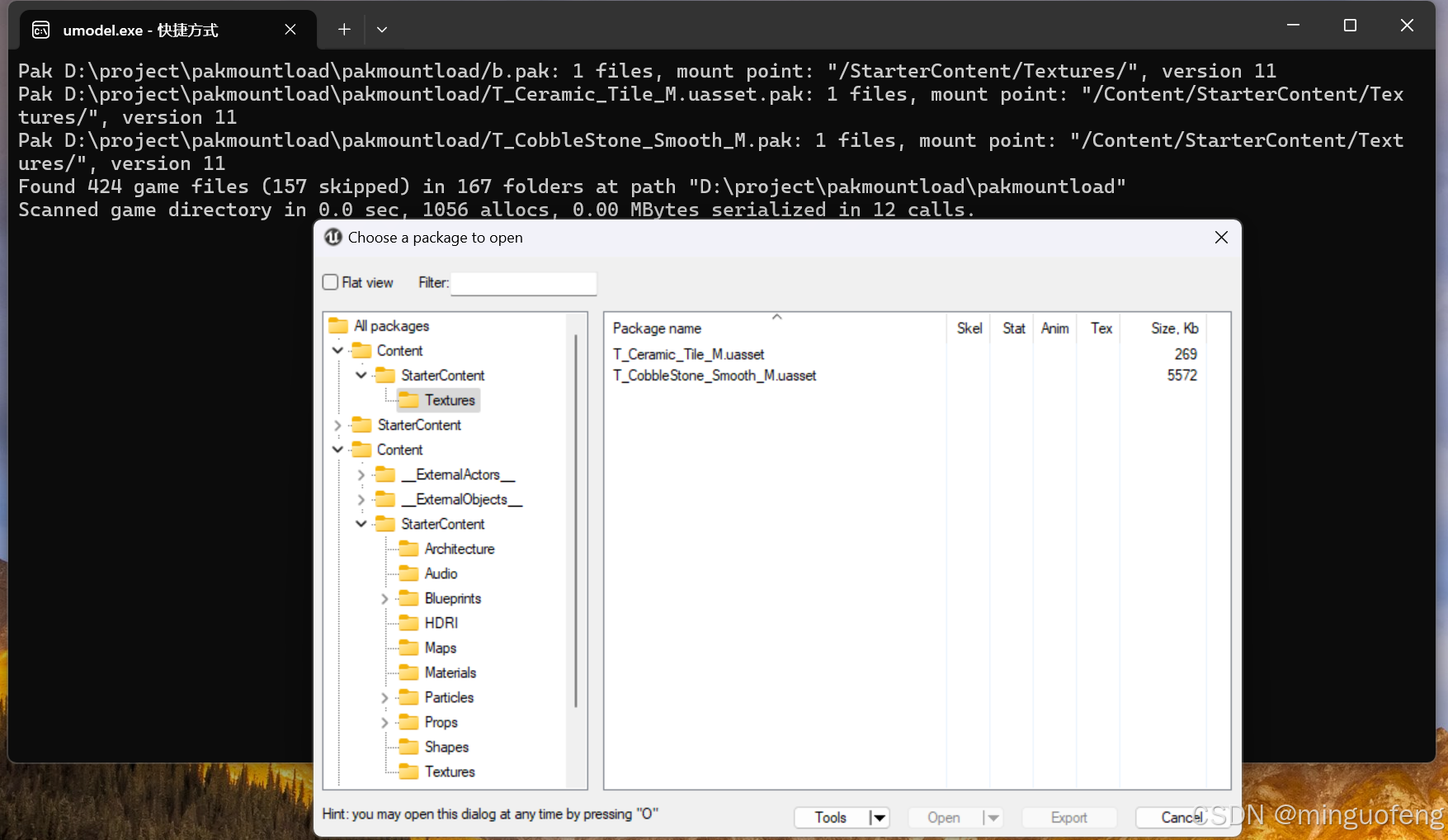Image resolution: width=1448 pixels, height=840 pixels.
Task: Click the __ExternalActors__ folder icon
Action: pos(385,474)
